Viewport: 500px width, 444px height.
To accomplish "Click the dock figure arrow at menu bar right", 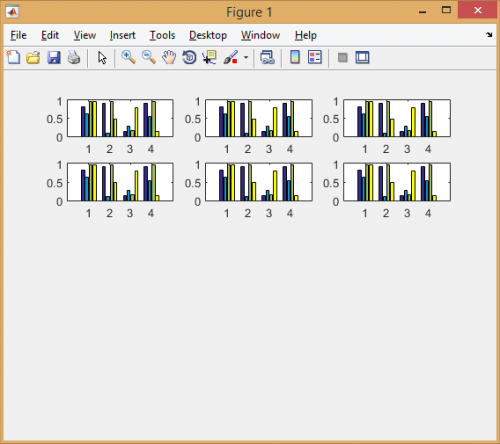I will (x=489, y=35).
